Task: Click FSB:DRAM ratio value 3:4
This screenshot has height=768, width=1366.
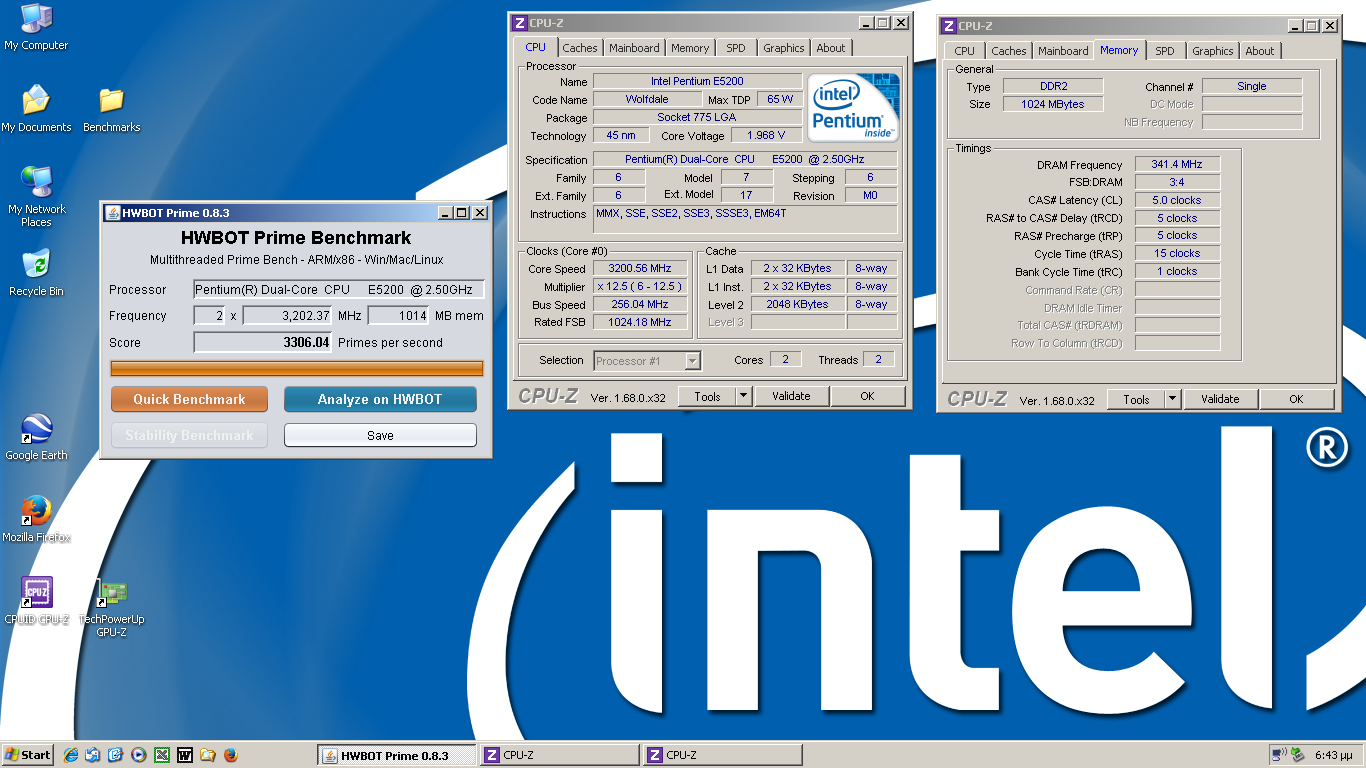Action: [1177, 182]
